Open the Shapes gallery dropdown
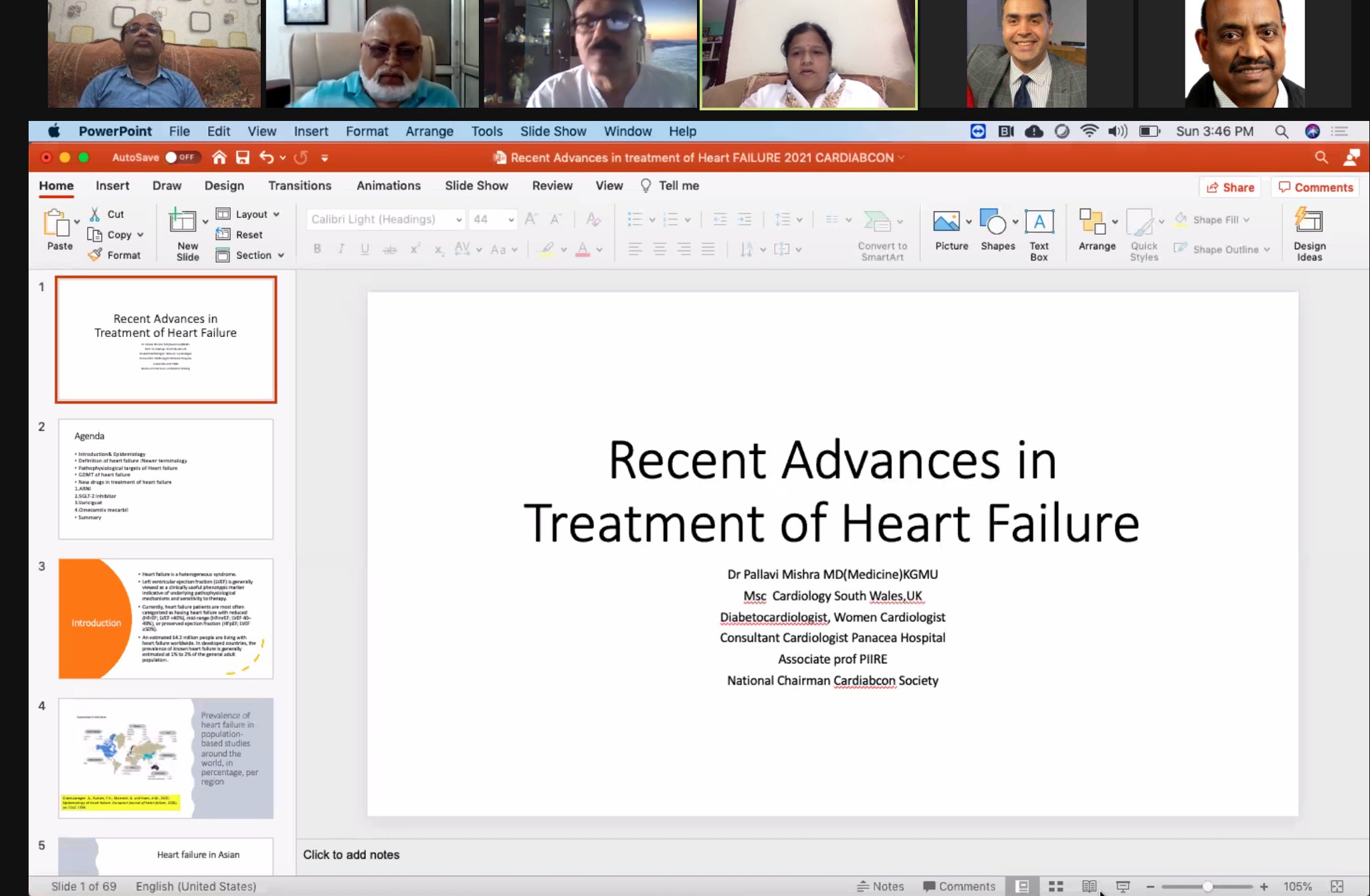This screenshot has width=1370, height=896. point(1015,221)
